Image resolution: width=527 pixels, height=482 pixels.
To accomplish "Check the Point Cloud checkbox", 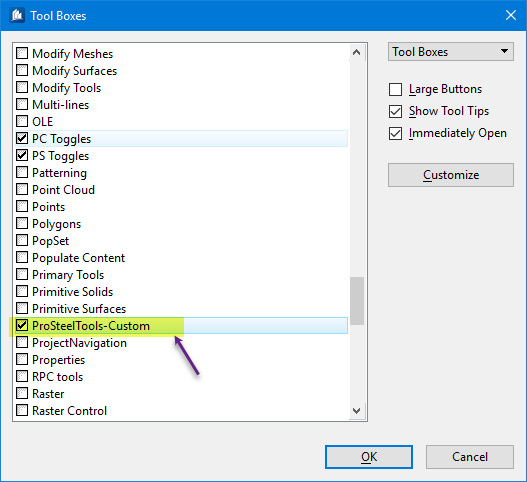I will (x=22, y=189).
